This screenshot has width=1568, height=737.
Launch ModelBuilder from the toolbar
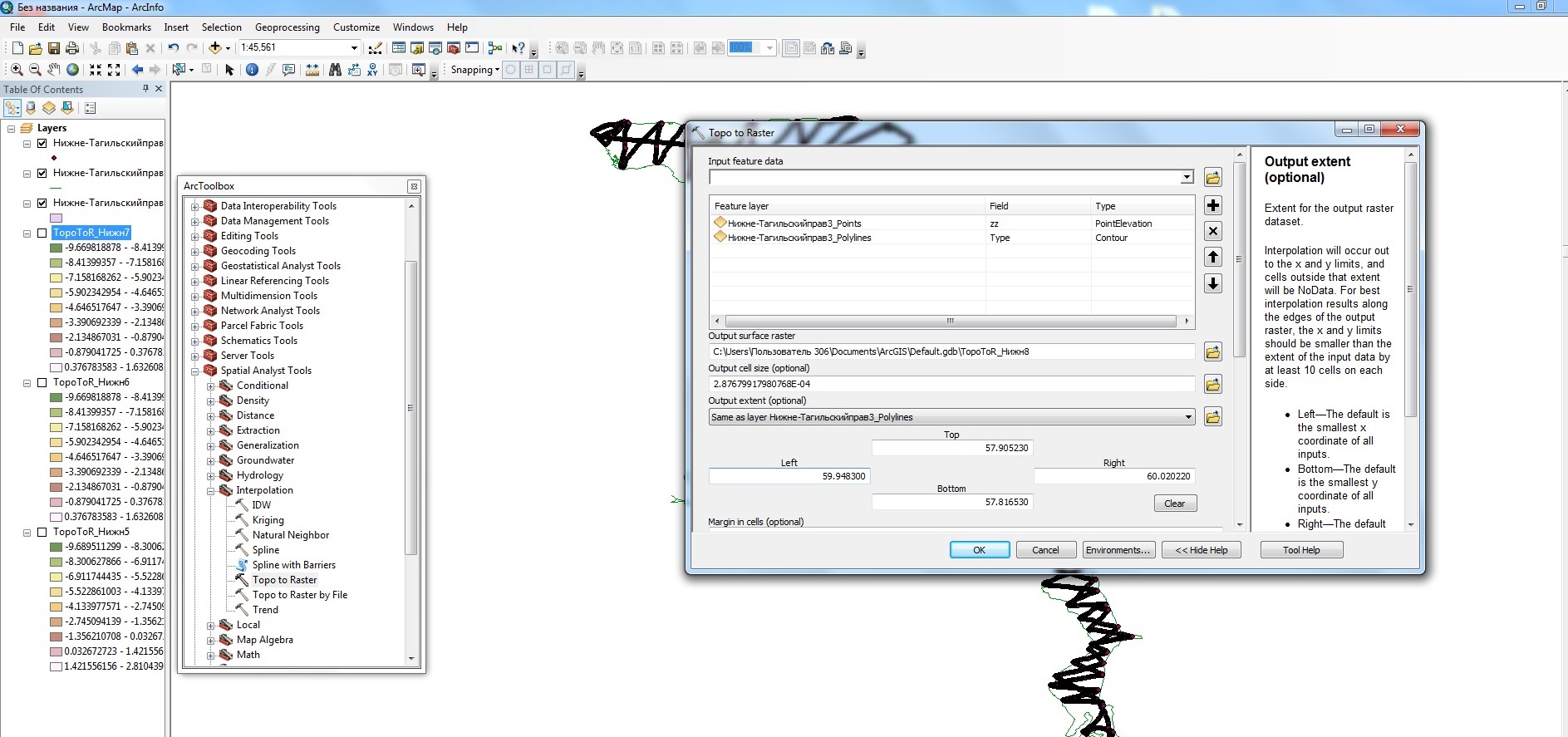tap(495, 48)
